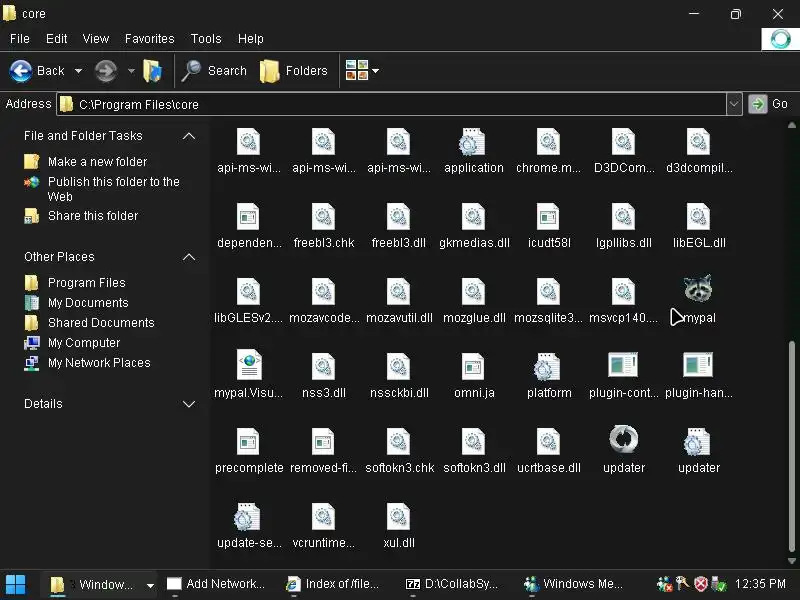Select the D3DCom... dll file icon
800x600 pixels.
coord(623,142)
